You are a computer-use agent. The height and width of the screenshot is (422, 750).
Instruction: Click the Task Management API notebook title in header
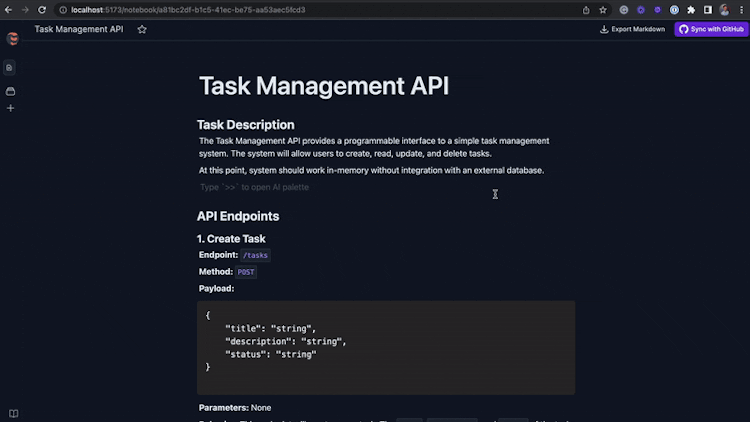pos(81,30)
